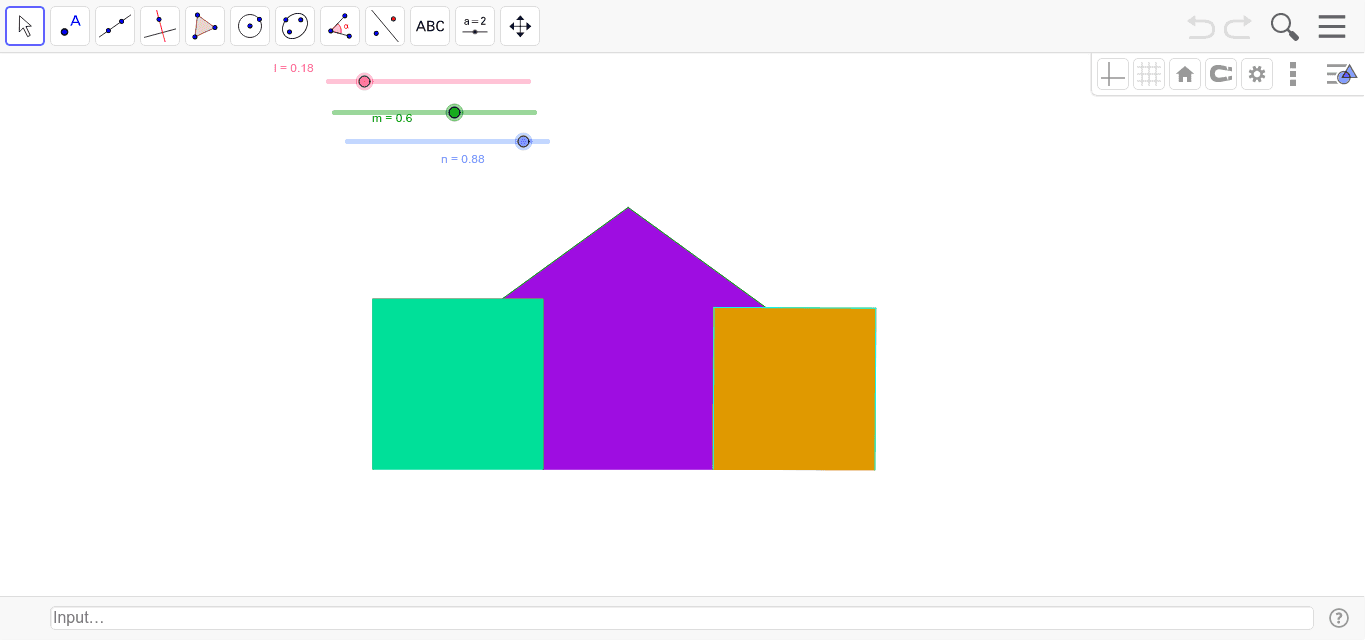Toggle the grid display

click(1148, 73)
